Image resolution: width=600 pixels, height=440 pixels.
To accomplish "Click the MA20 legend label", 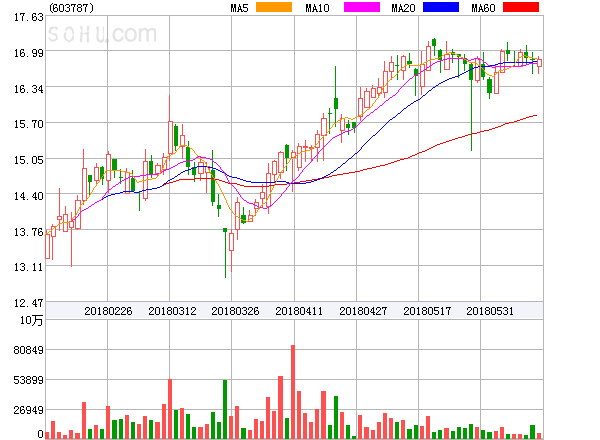I will 403,8.
